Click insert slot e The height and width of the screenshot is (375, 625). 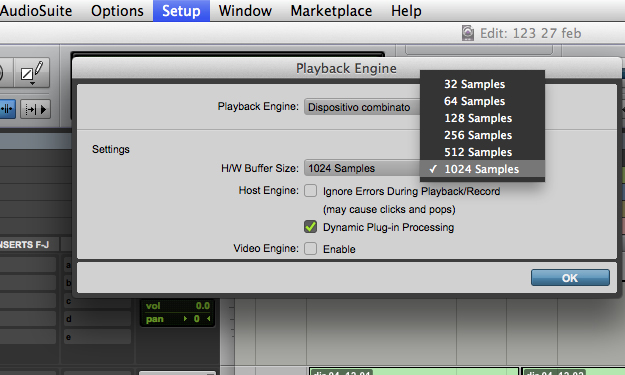(97, 337)
